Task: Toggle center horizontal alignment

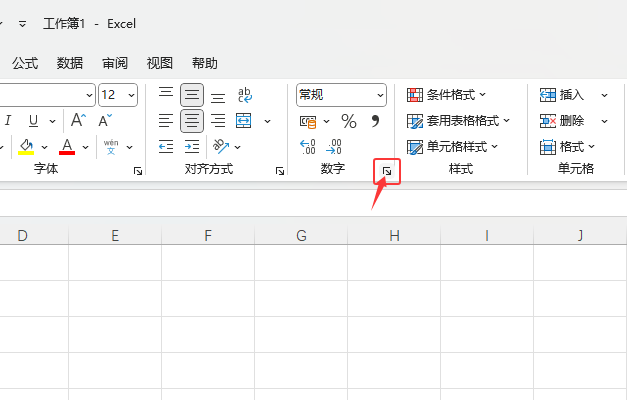Action: point(192,121)
